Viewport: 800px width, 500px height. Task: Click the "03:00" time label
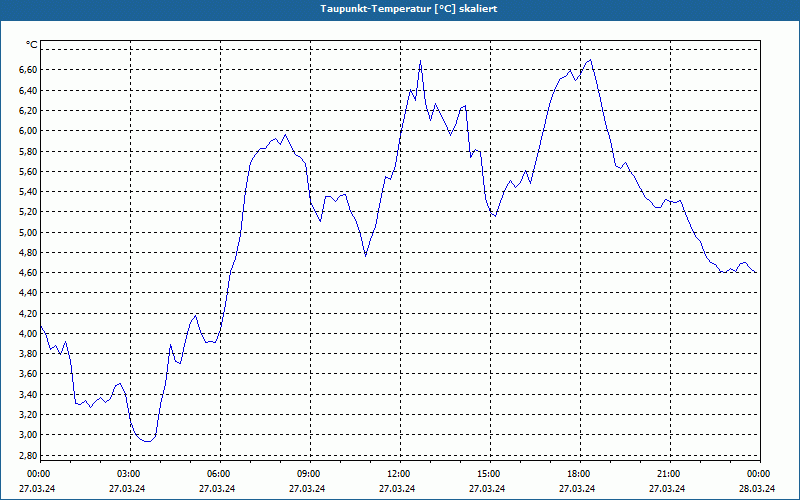[128, 474]
